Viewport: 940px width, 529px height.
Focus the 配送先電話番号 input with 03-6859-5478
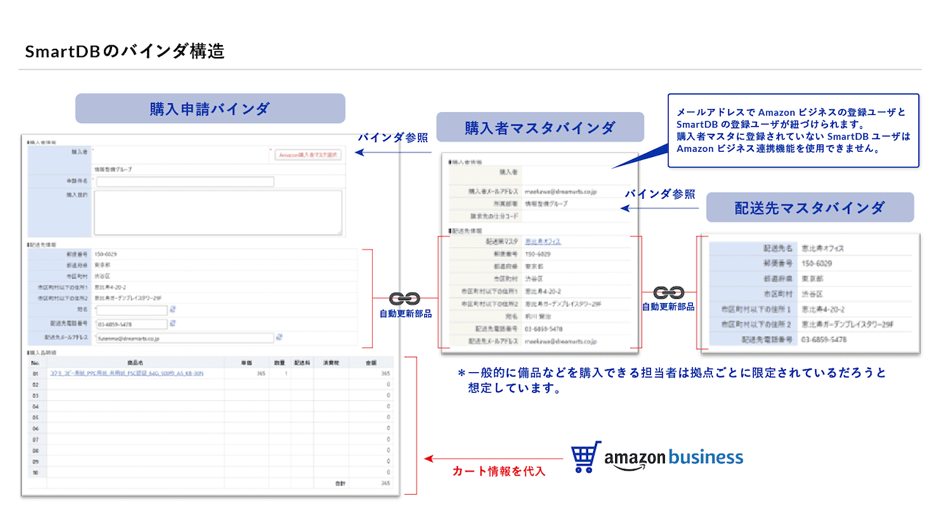point(131,324)
